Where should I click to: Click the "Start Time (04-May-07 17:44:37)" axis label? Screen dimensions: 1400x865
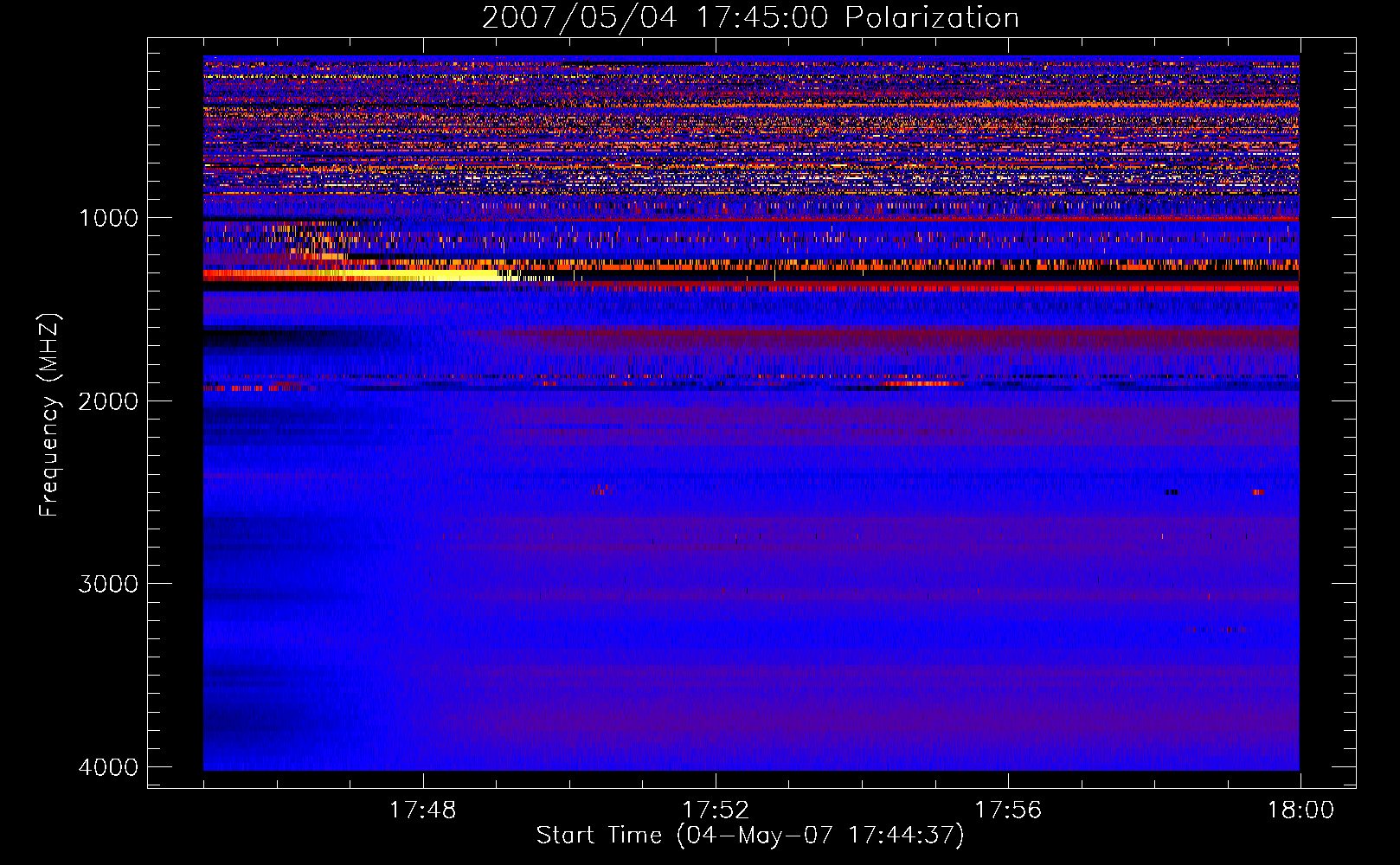click(750, 836)
